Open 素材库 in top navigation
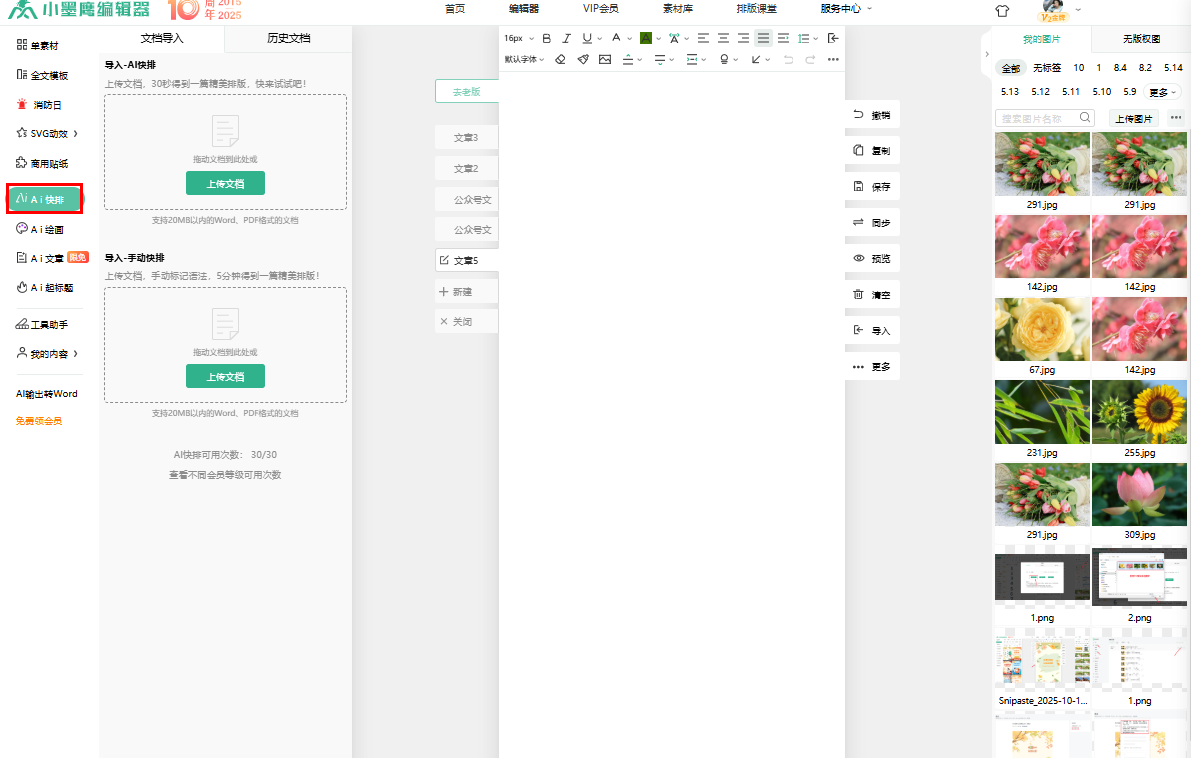This screenshot has width=1191, height=758. tap(678, 8)
